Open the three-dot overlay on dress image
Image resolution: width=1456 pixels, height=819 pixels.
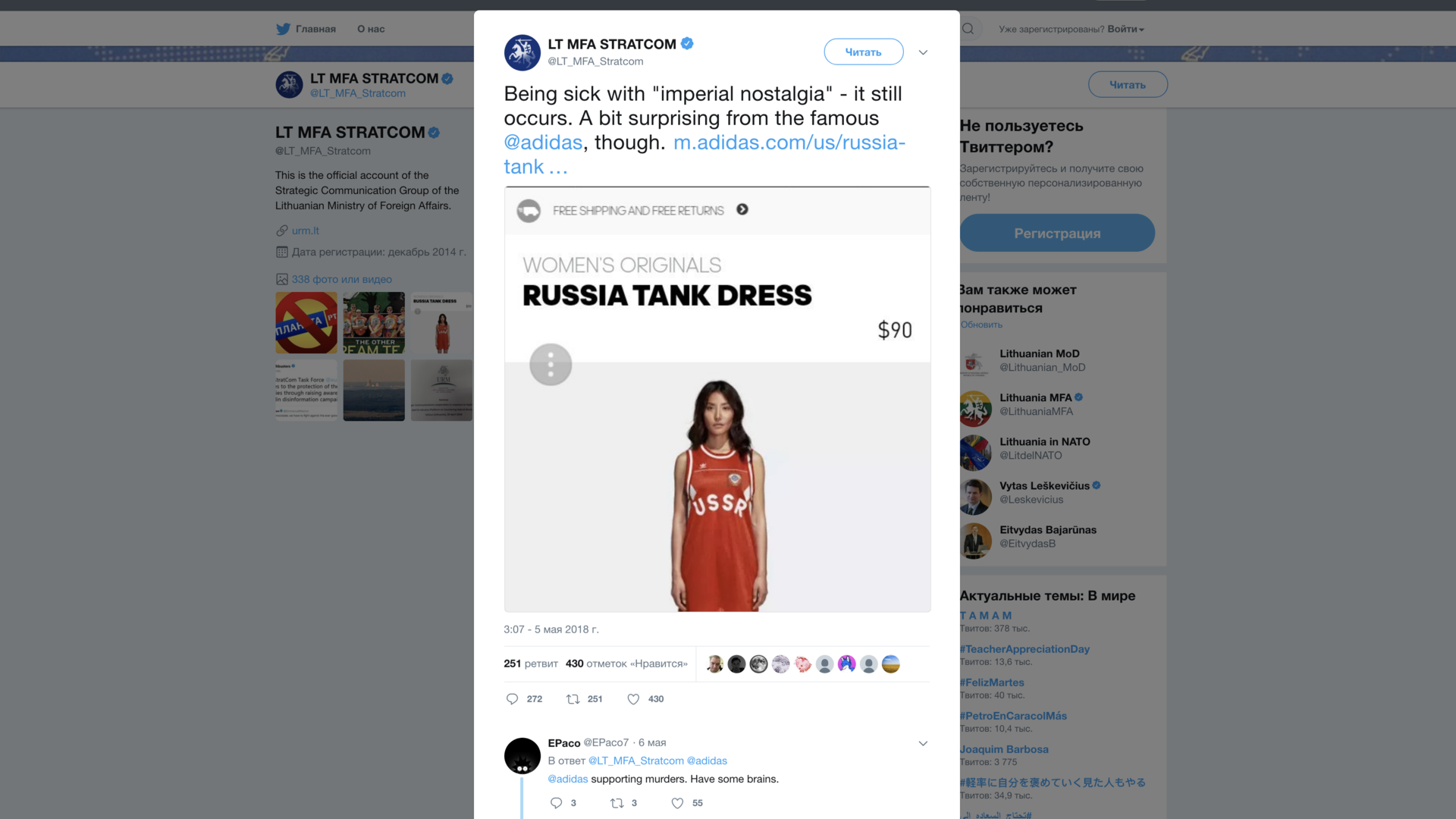click(x=551, y=365)
